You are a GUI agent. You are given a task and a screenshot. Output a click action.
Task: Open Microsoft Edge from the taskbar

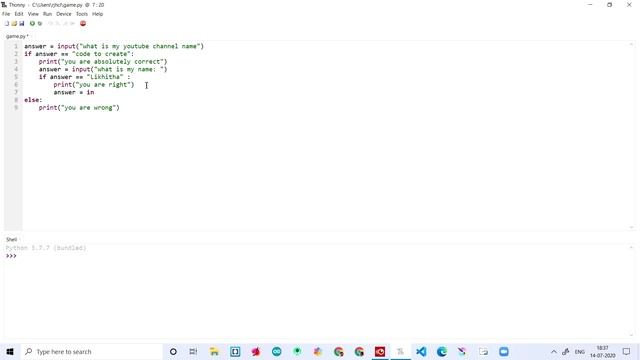click(442, 351)
